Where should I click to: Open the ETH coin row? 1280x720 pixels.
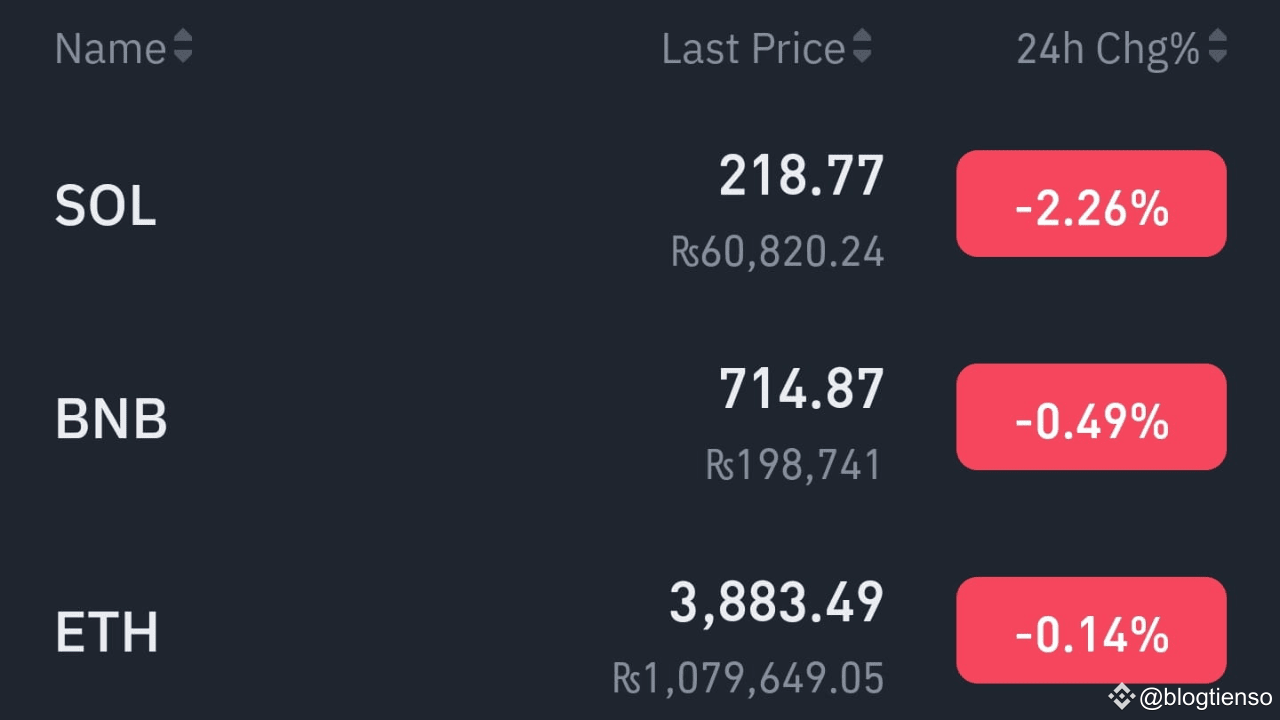tap(107, 632)
